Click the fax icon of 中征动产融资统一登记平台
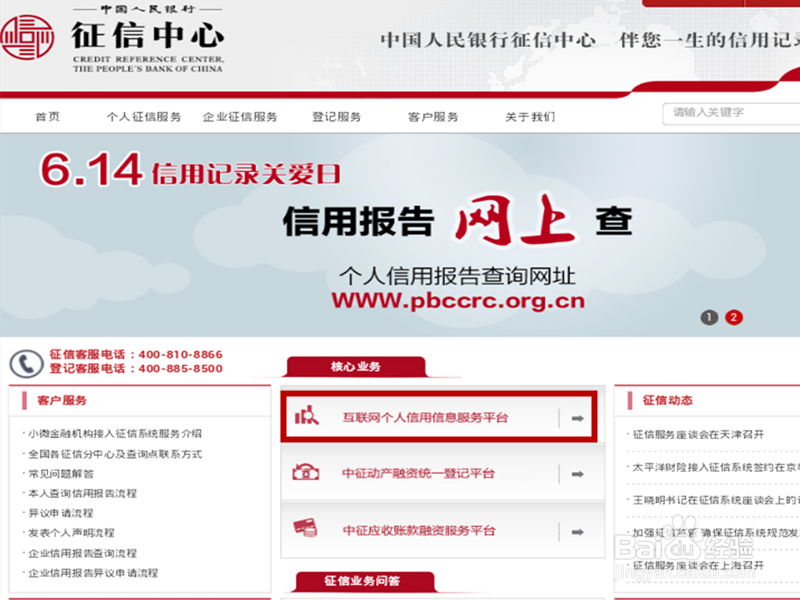The height and width of the screenshot is (600, 800). pos(306,472)
